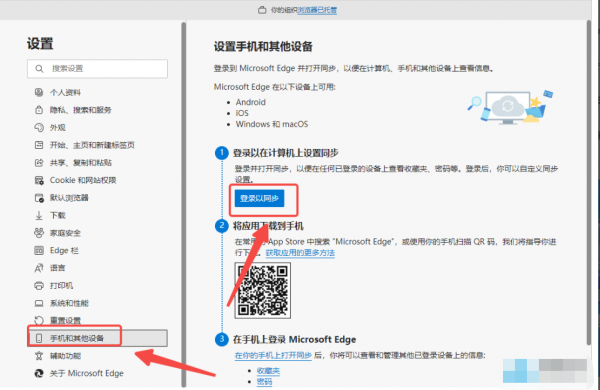Open 语言 settings
The height and width of the screenshot is (390, 600).
click(57, 268)
